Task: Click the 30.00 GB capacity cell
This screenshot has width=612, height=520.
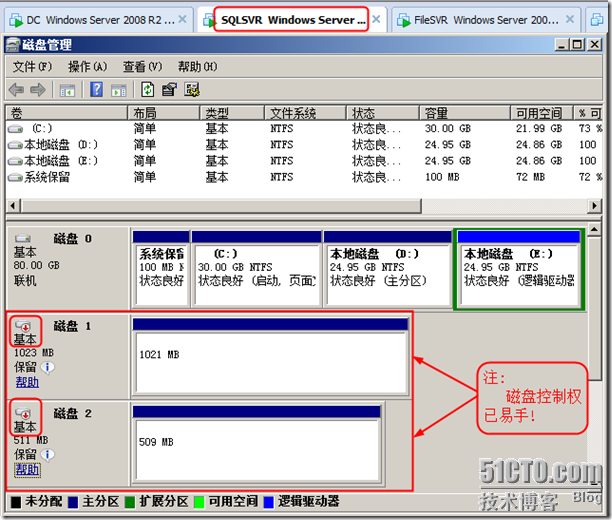Action: click(x=448, y=128)
